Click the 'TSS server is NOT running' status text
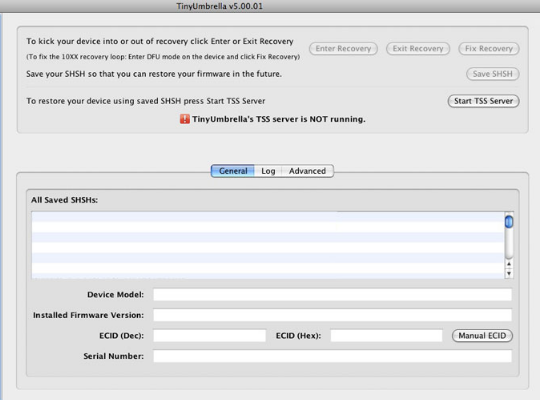 pos(279,119)
